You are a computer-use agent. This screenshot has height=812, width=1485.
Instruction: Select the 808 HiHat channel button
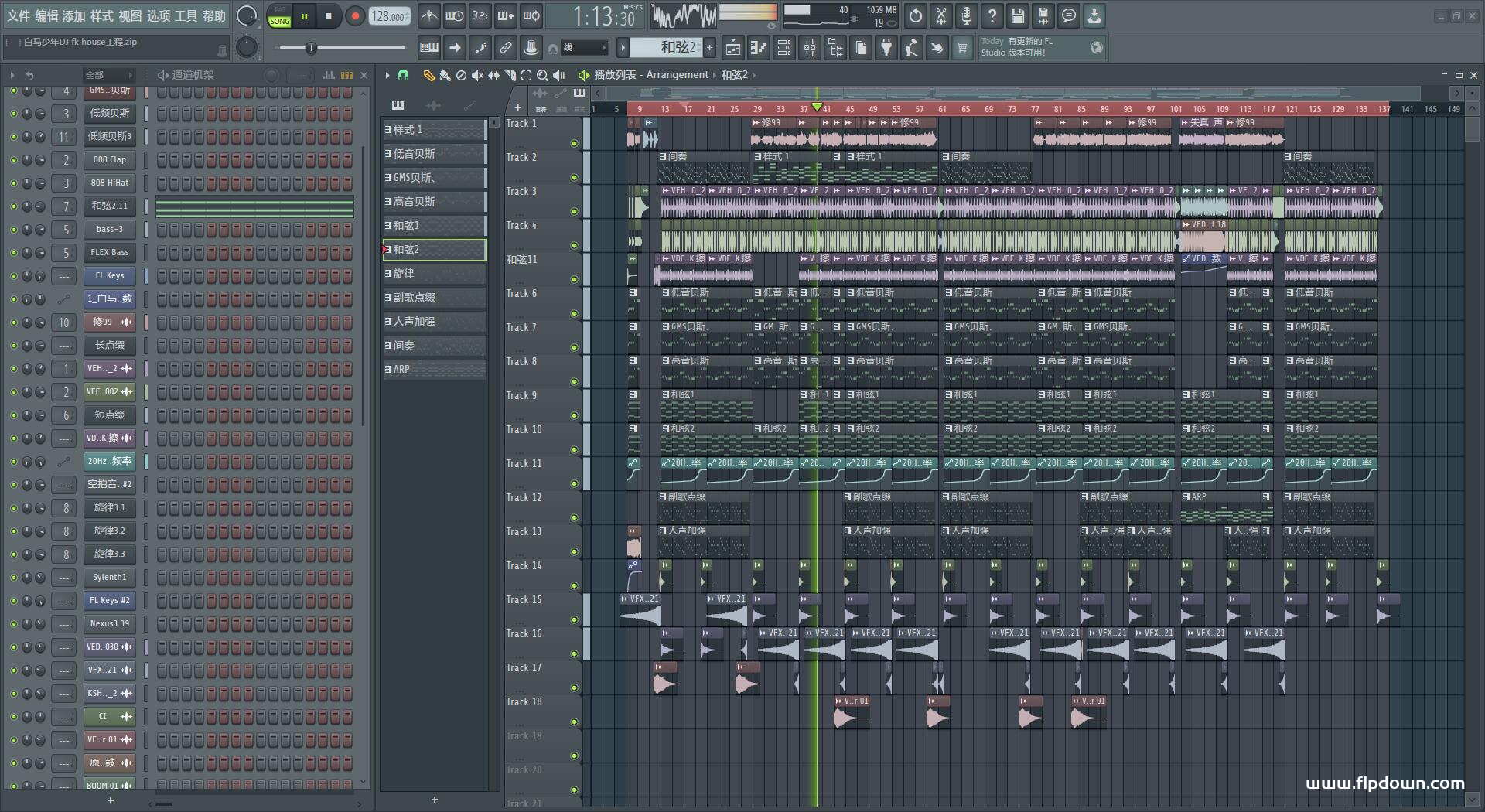point(110,183)
